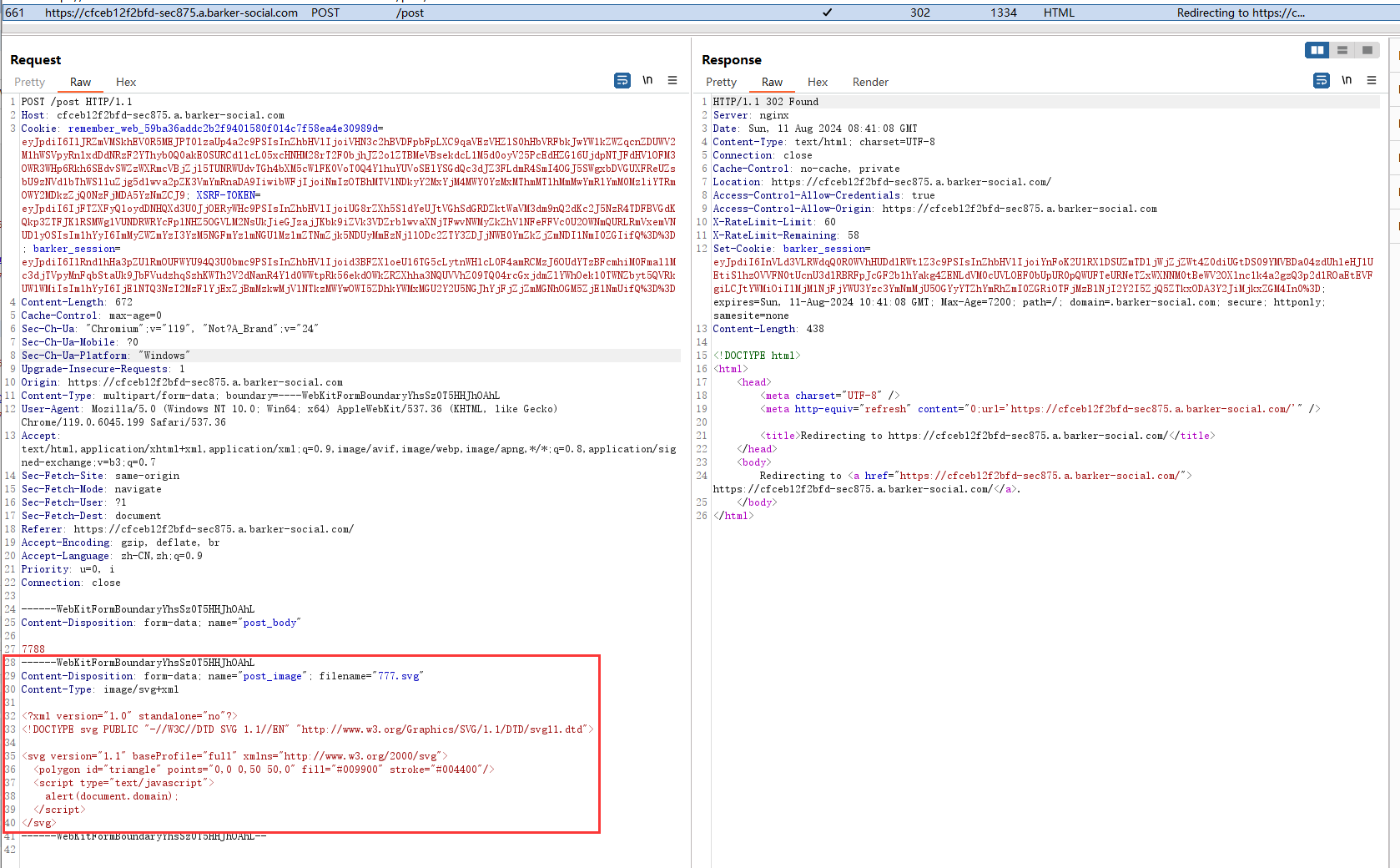
Task: Click the response Date header line
Action: point(815,129)
